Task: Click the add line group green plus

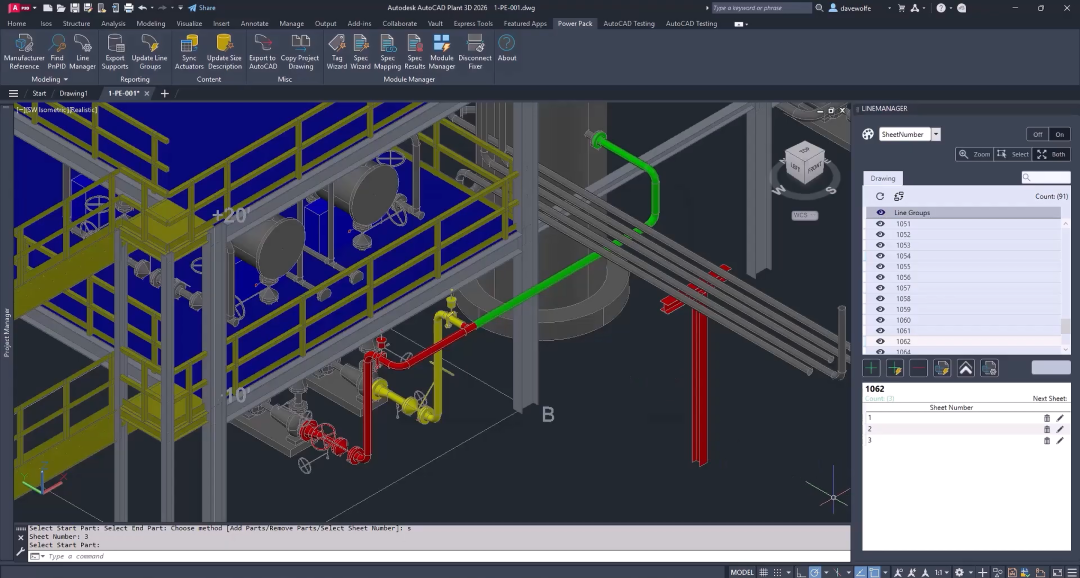Action: click(871, 369)
